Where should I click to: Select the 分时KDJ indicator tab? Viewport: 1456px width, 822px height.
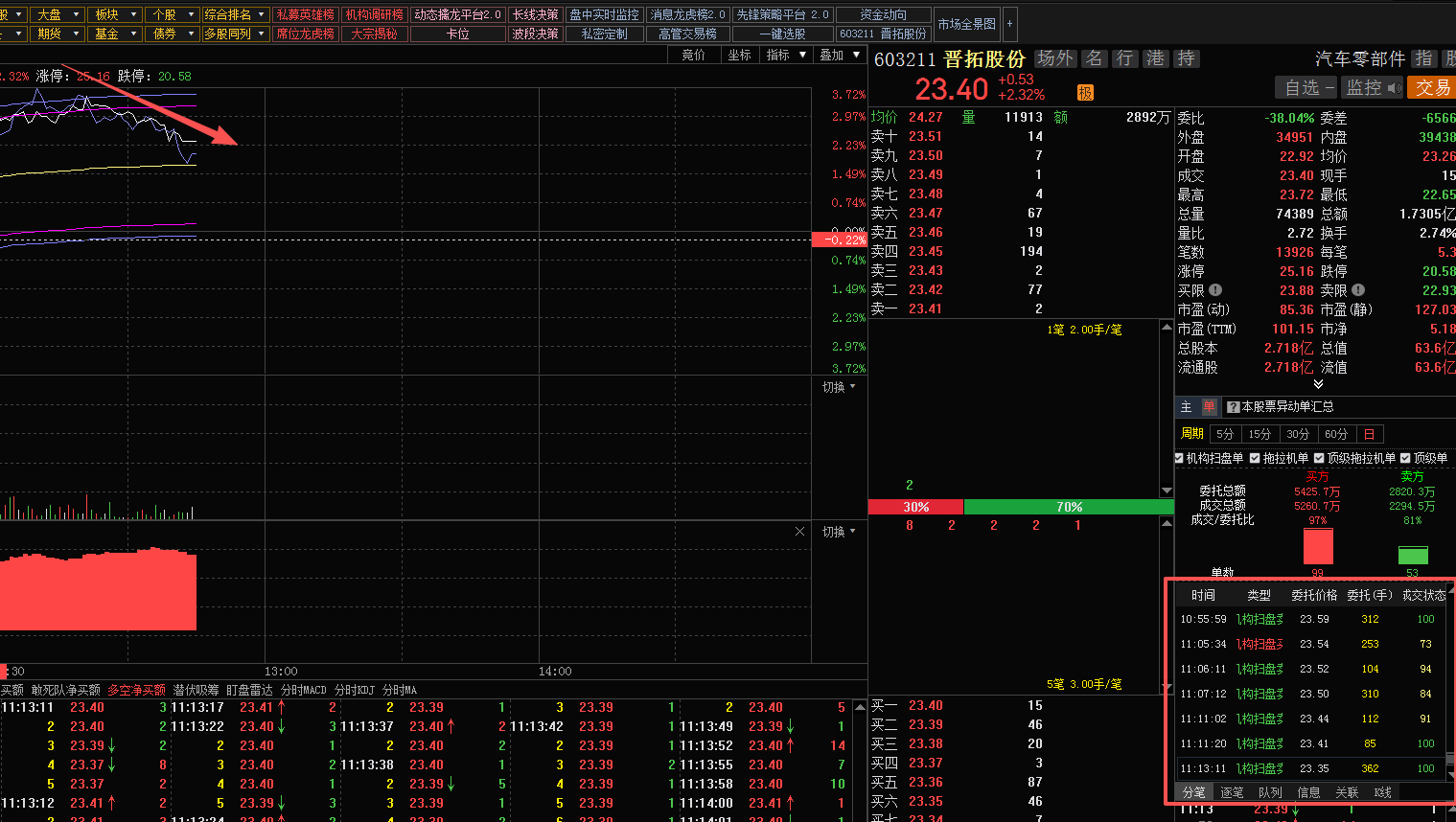pos(355,690)
